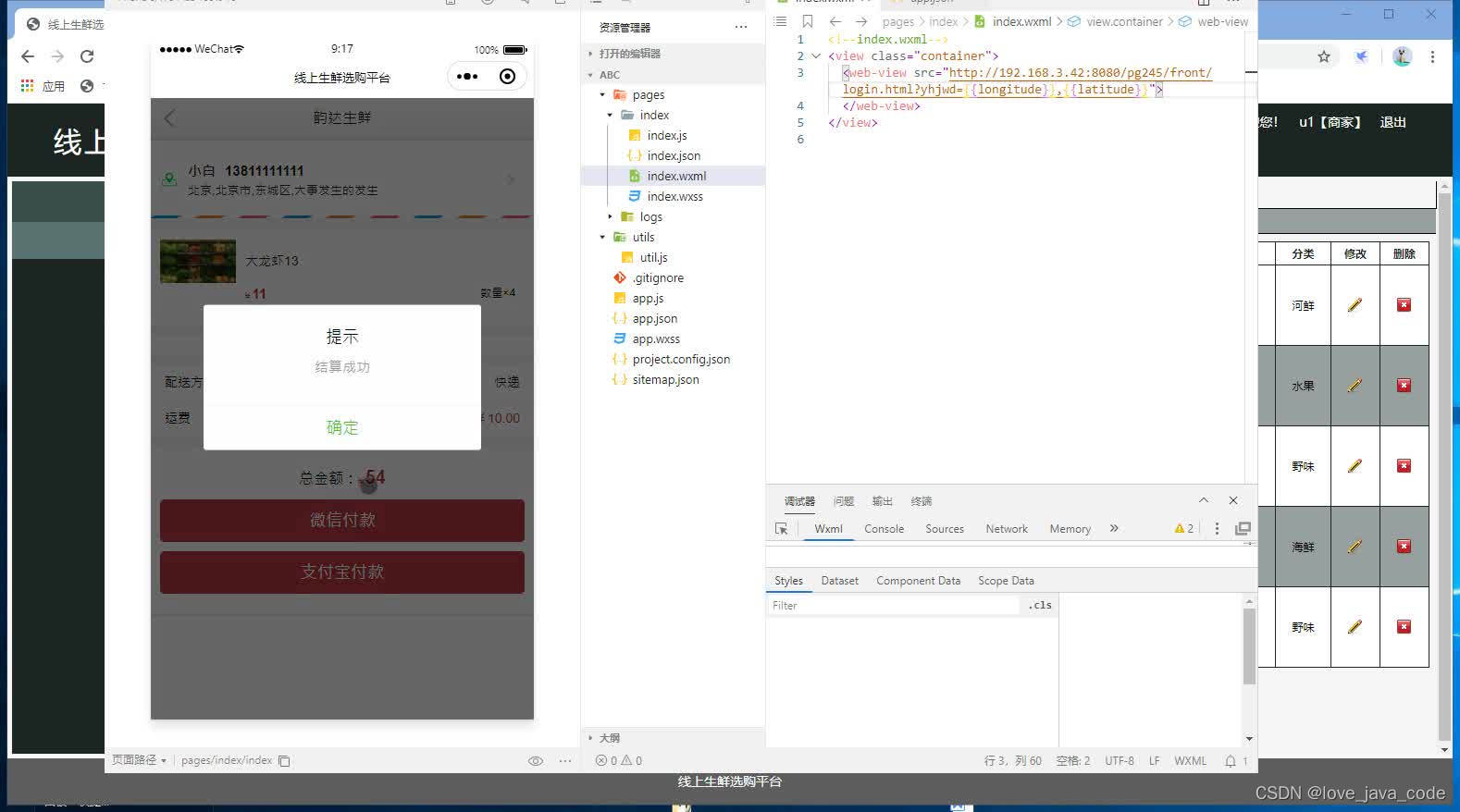Open the mini program three-dots menu

[x=467, y=77]
